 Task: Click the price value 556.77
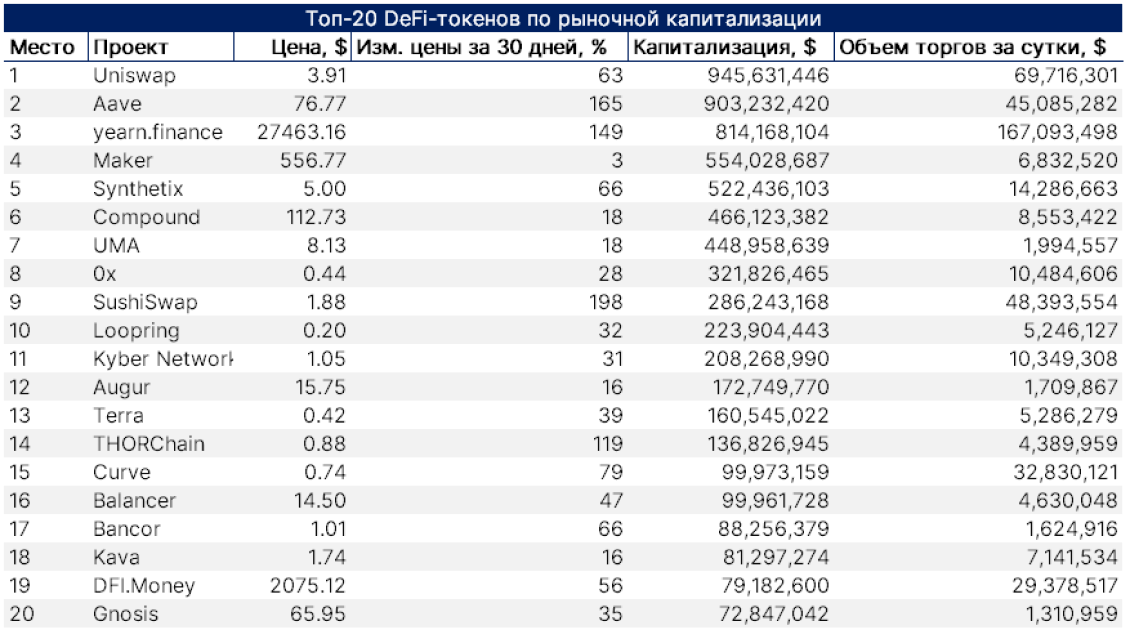pos(313,160)
